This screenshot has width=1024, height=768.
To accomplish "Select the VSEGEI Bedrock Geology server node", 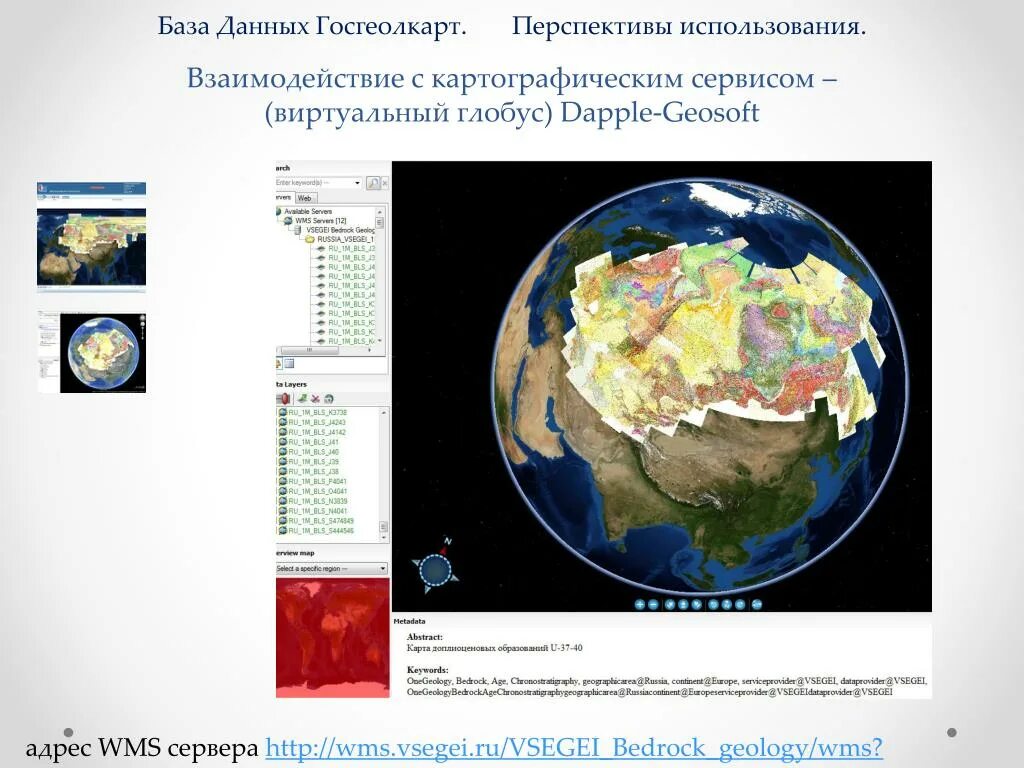I will coord(340,230).
